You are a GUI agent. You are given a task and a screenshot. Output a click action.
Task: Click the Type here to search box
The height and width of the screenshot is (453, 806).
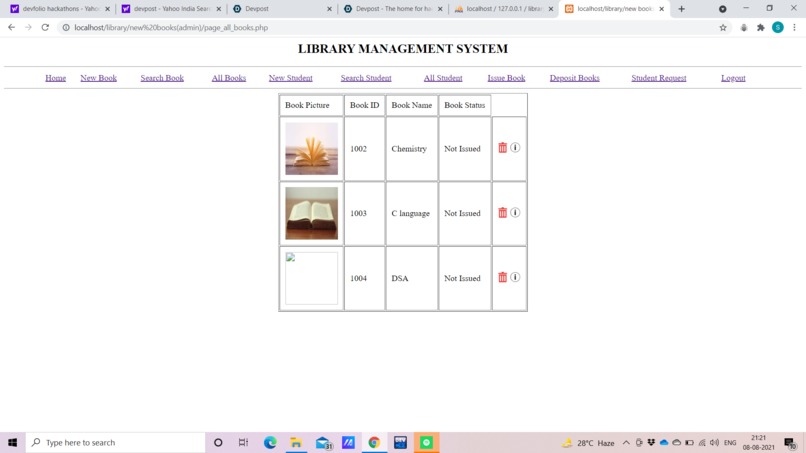tap(116, 442)
